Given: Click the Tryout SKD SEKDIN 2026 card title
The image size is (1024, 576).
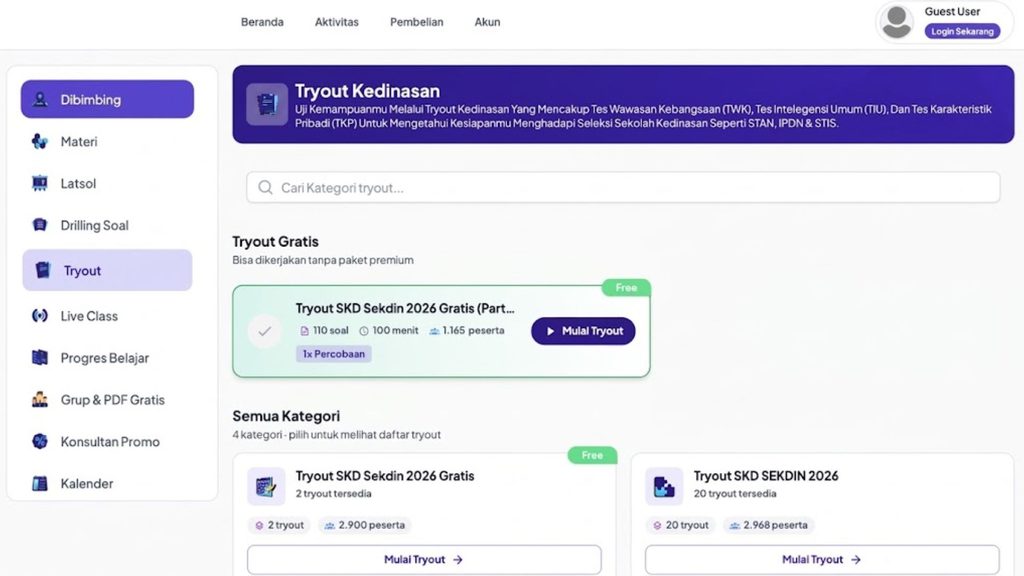Looking at the screenshot, I should 765,475.
